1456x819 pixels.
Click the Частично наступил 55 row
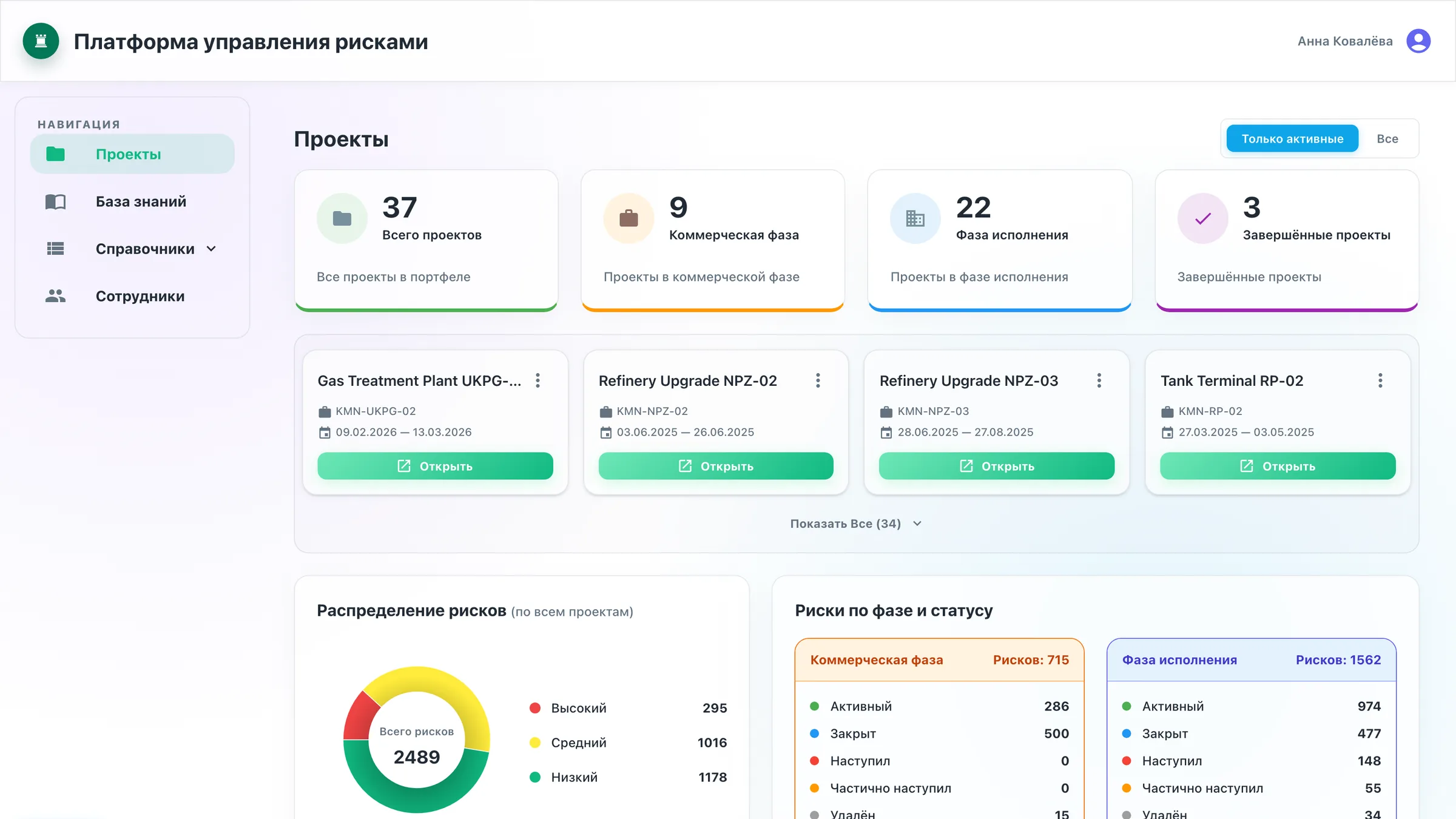pyautogui.click(x=1252, y=788)
